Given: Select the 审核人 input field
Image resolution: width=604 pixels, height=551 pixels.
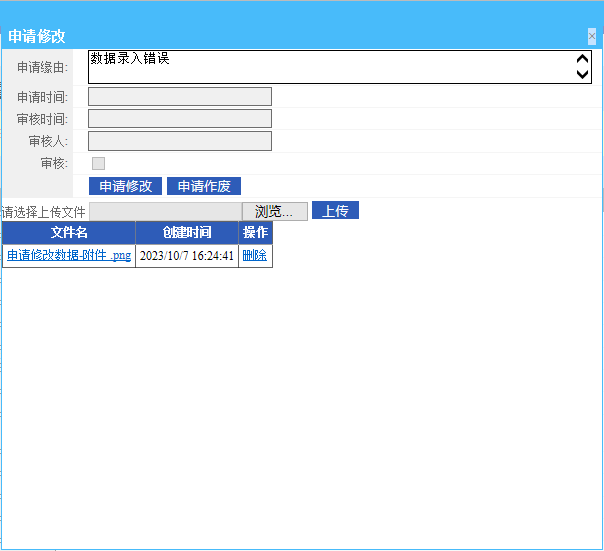Looking at the screenshot, I should 180,141.
